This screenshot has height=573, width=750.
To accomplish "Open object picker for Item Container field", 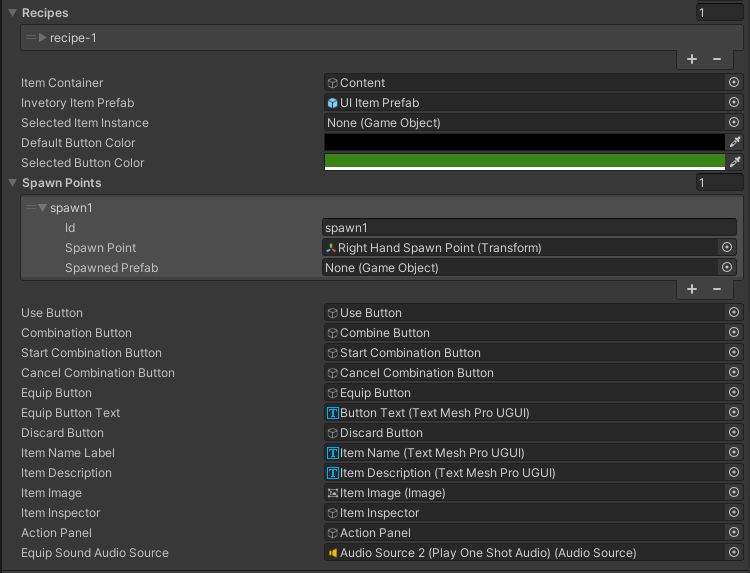I will tap(734, 83).
